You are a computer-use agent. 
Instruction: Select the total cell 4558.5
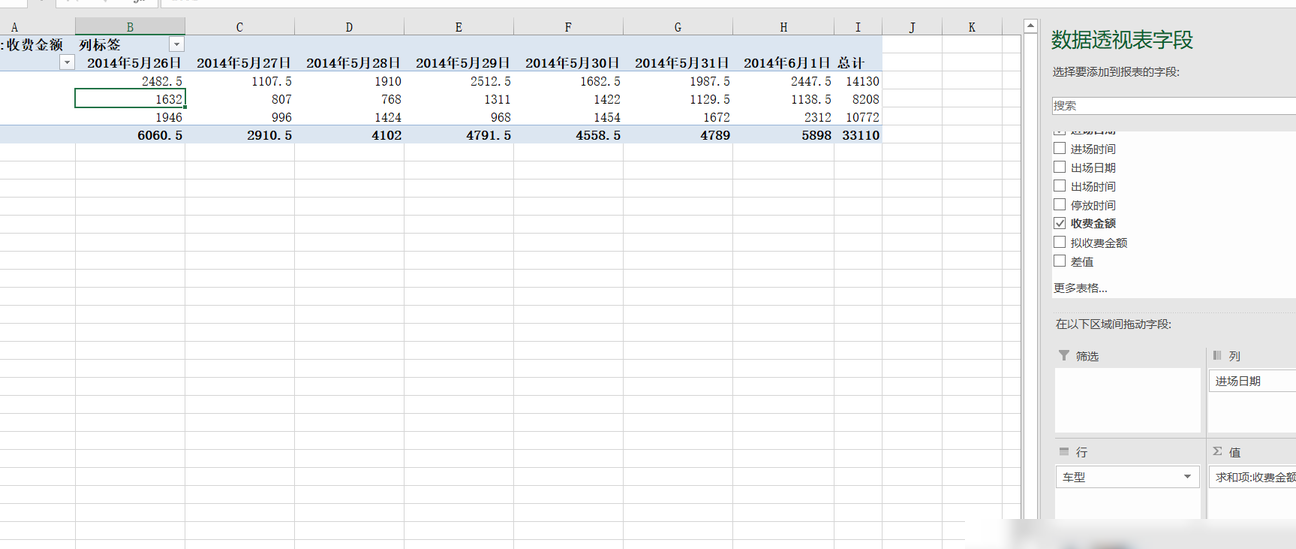click(x=568, y=135)
